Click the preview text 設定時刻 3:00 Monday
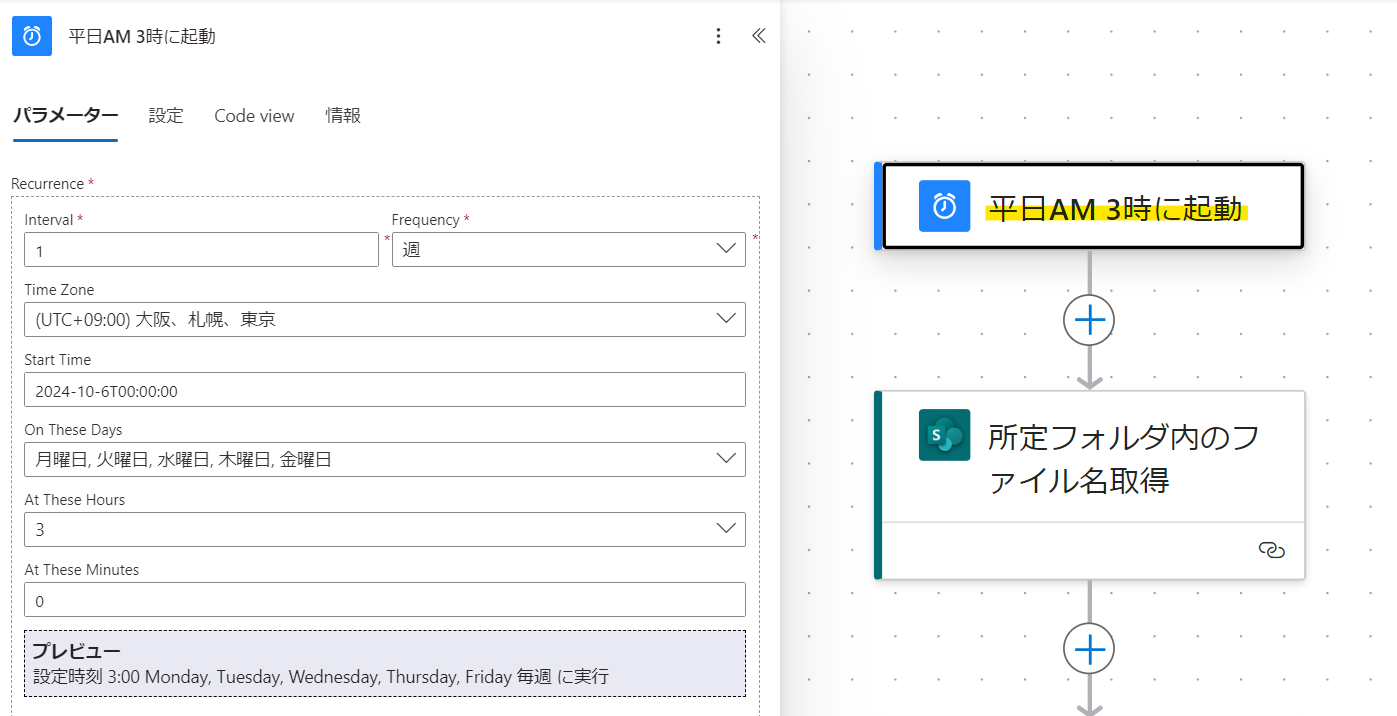This screenshot has height=716, width=1397. [x=121, y=677]
